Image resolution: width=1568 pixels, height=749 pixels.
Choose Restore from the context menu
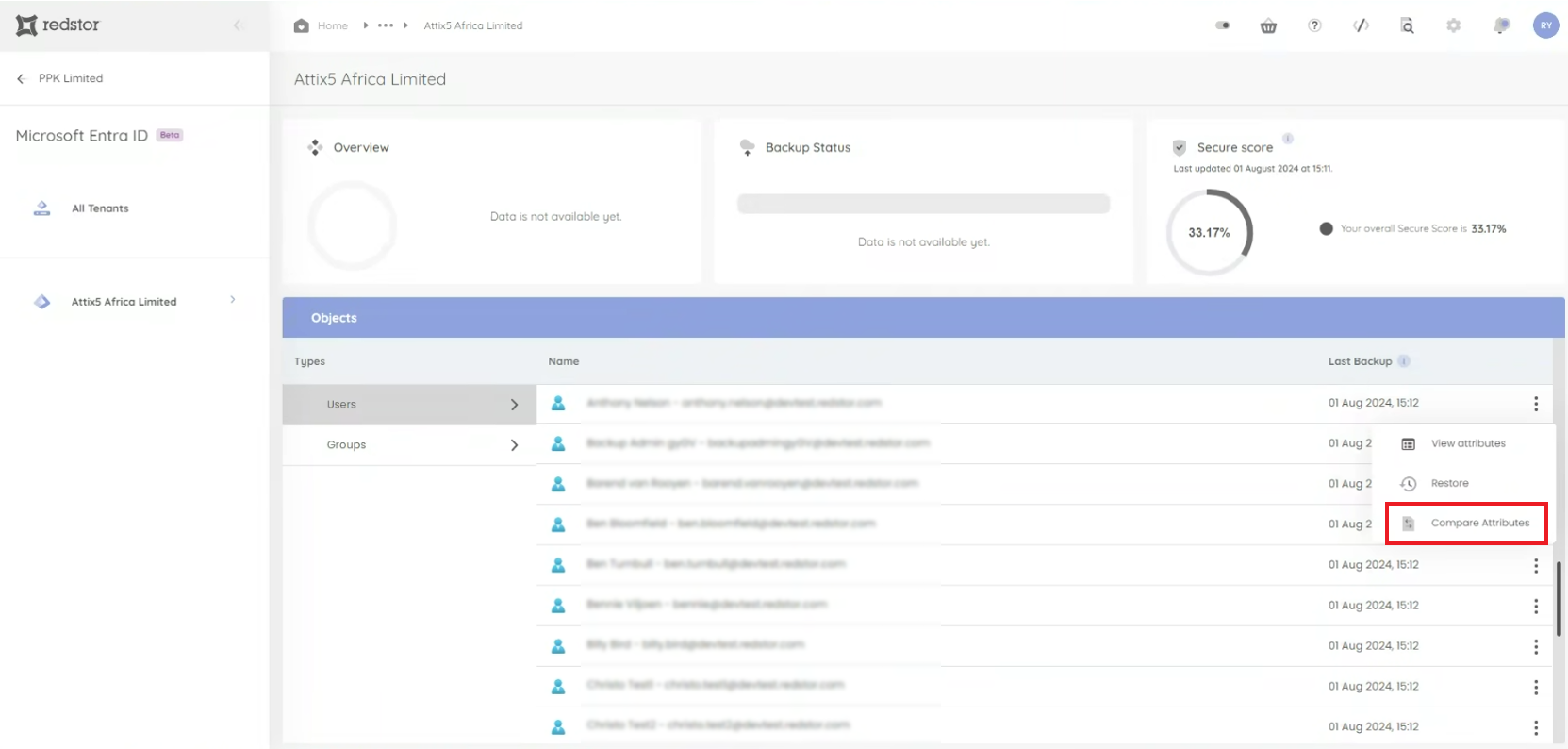pyautogui.click(x=1450, y=483)
